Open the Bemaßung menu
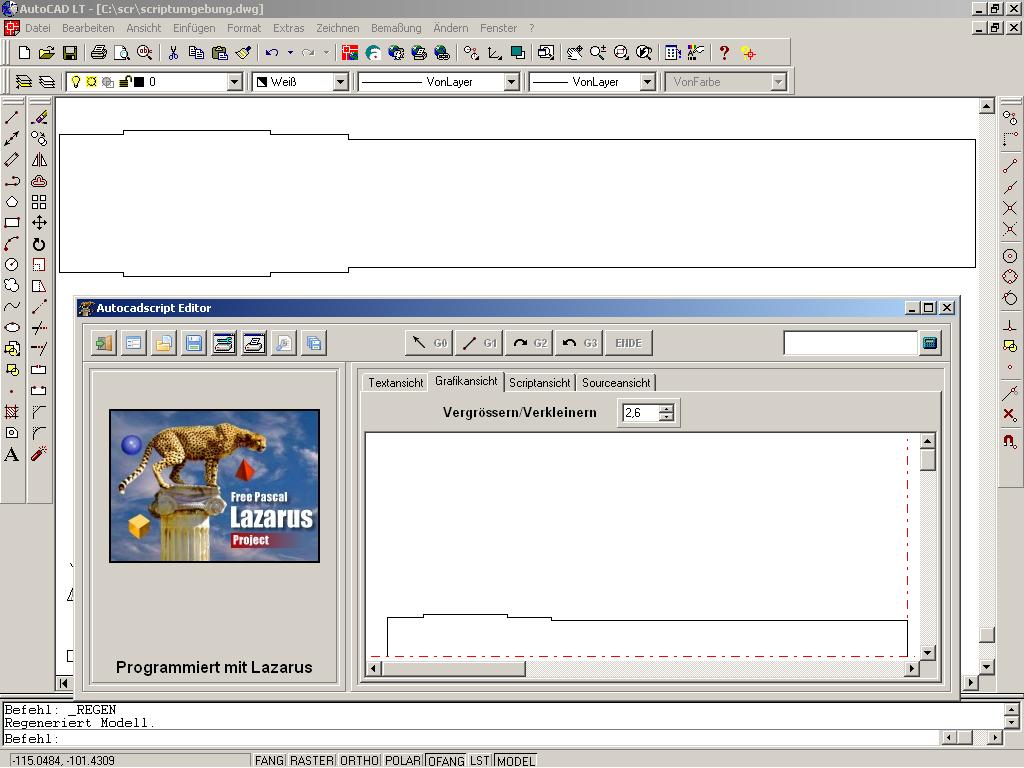 pos(396,28)
